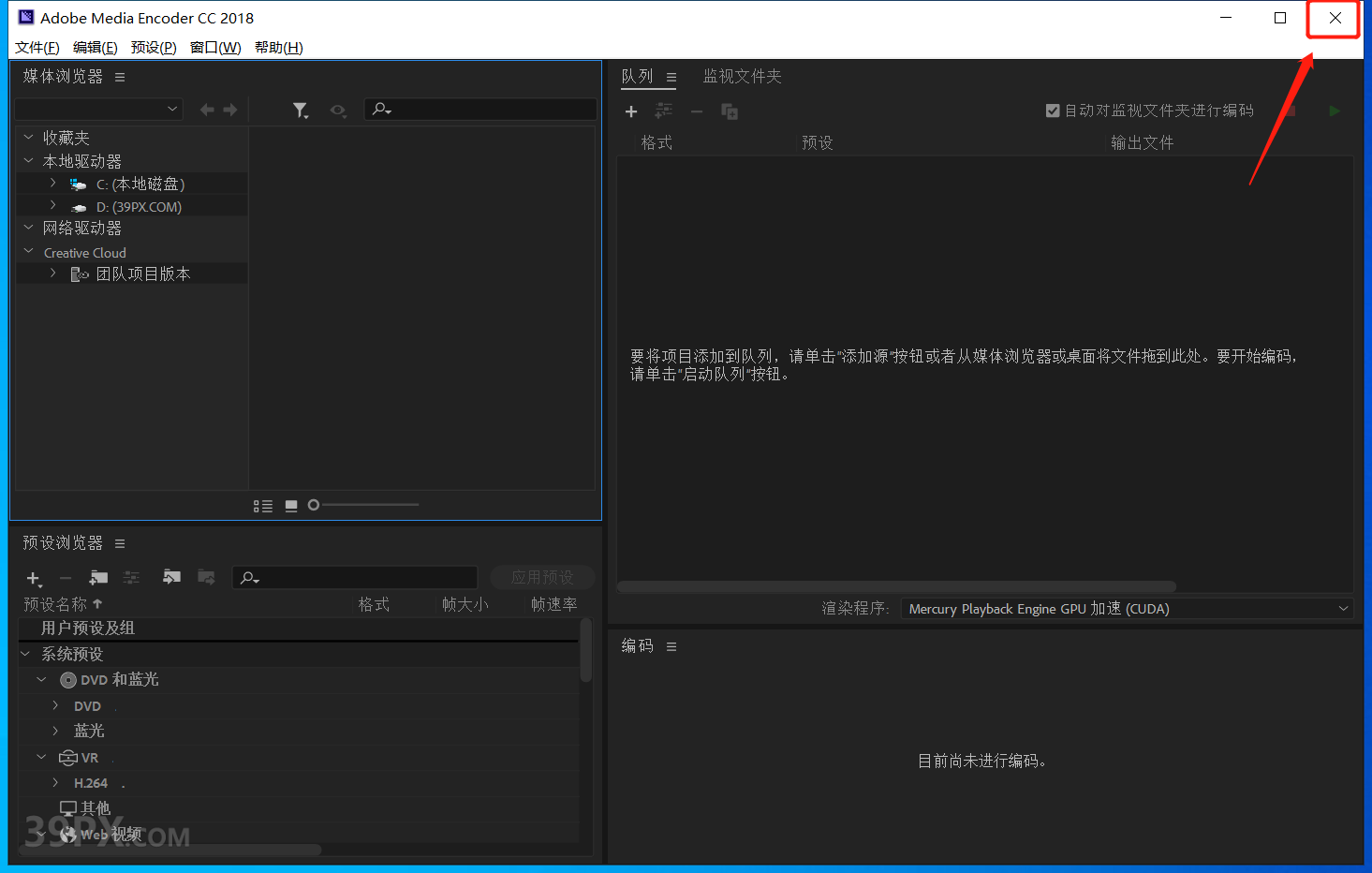1372x873 pixels.
Task: Go back in media browser navigation
Action: tap(207, 110)
